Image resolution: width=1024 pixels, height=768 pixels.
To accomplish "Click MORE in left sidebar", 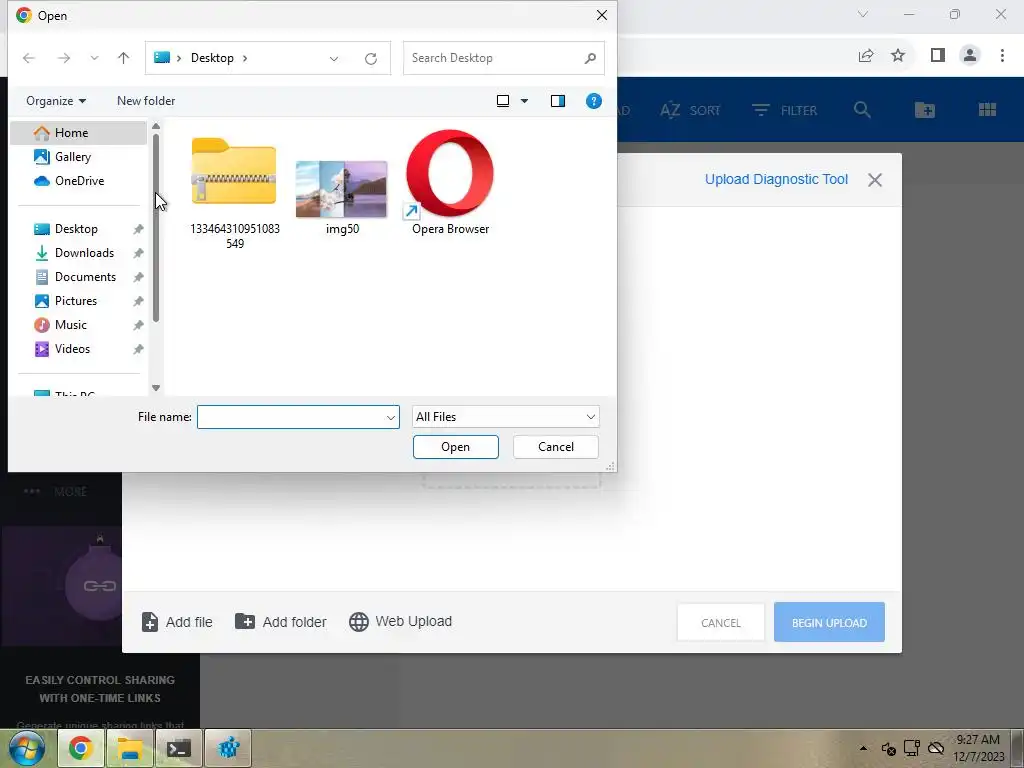I will [56, 492].
